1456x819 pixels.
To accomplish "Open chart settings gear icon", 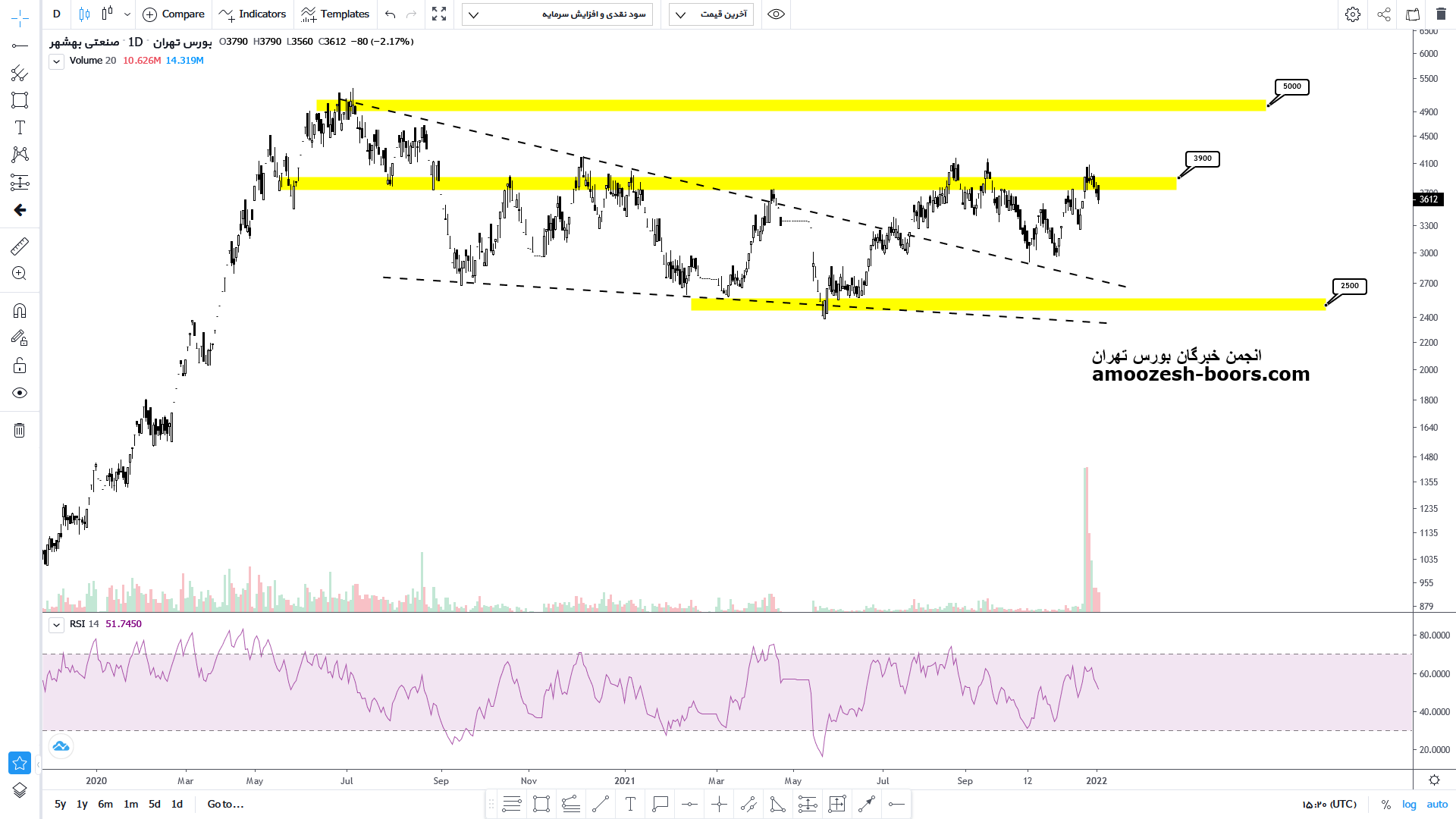I will click(x=1352, y=14).
